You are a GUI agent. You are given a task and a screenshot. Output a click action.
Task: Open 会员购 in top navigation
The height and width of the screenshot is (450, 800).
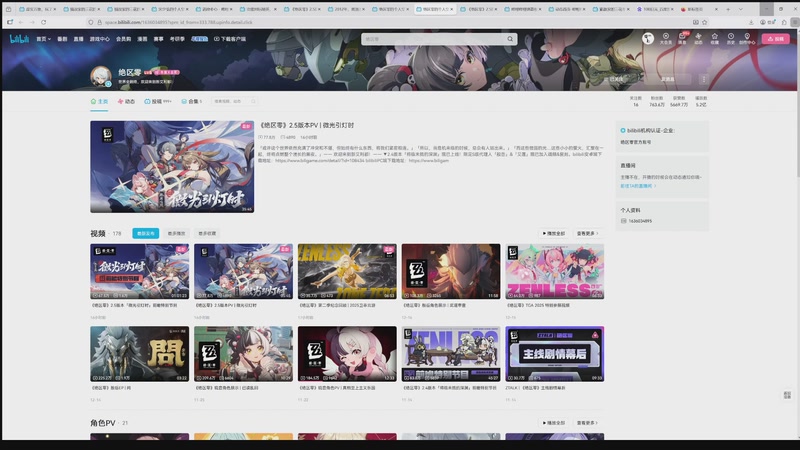tap(123, 39)
